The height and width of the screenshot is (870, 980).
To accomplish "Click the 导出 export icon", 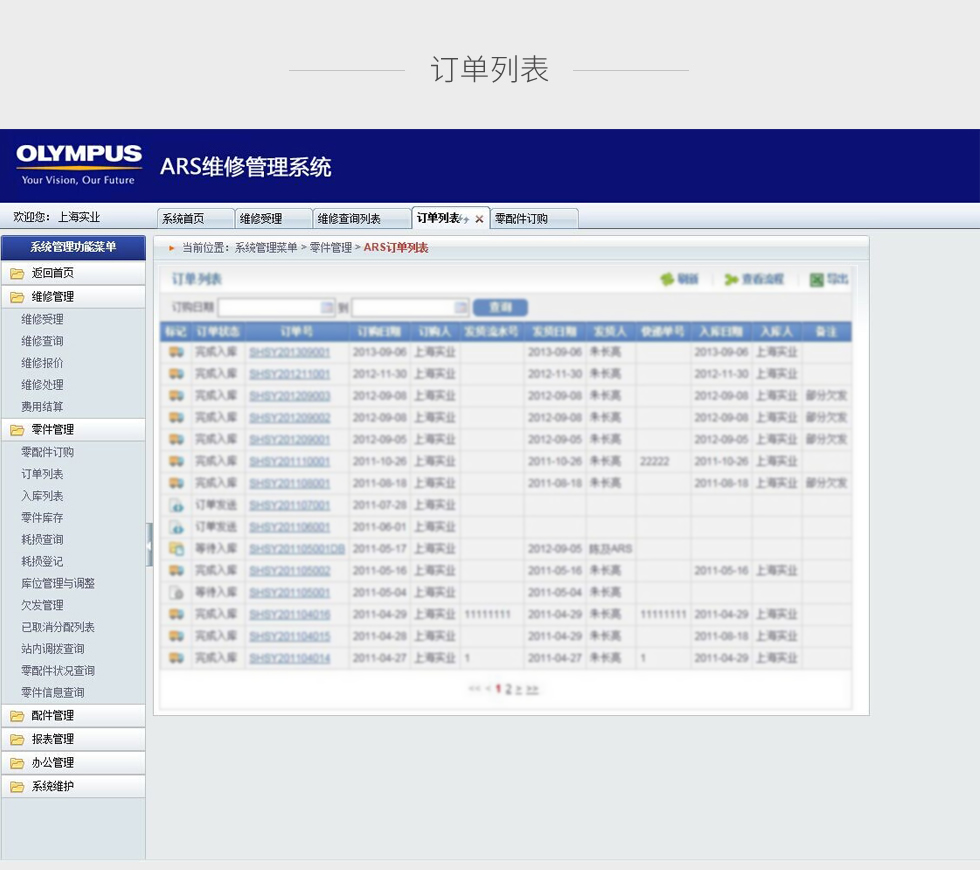I will click(x=816, y=280).
